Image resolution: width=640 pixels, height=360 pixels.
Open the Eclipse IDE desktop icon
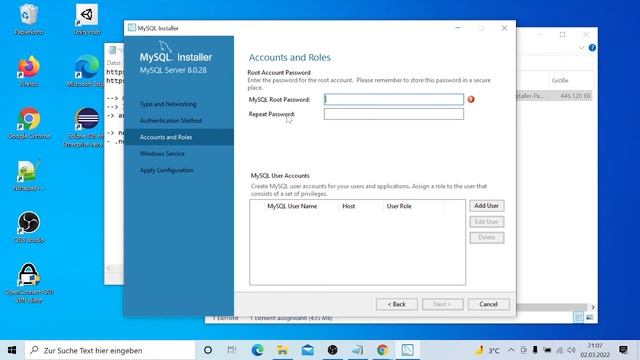(x=86, y=127)
